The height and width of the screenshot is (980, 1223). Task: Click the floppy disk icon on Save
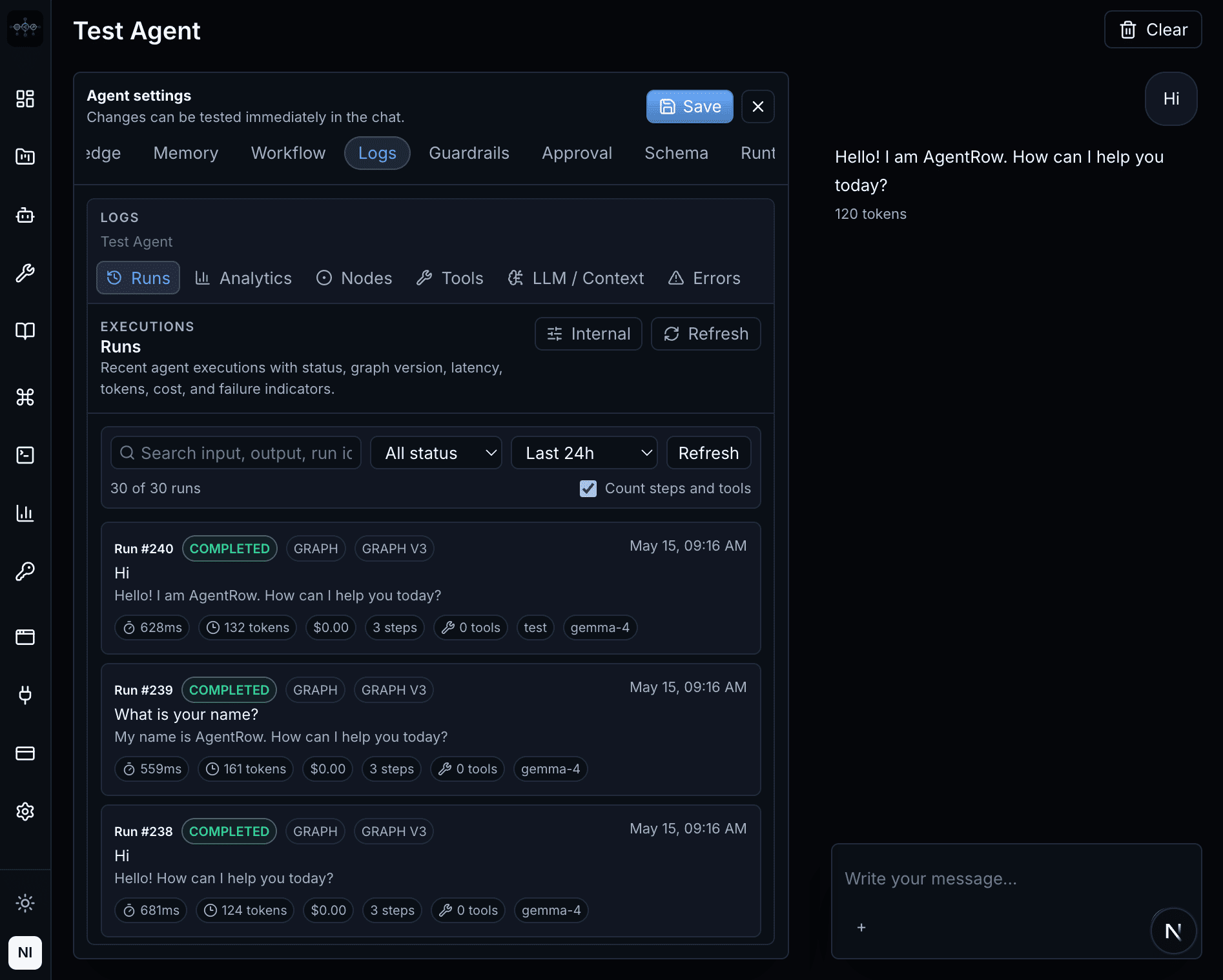pyautogui.click(x=668, y=107)
